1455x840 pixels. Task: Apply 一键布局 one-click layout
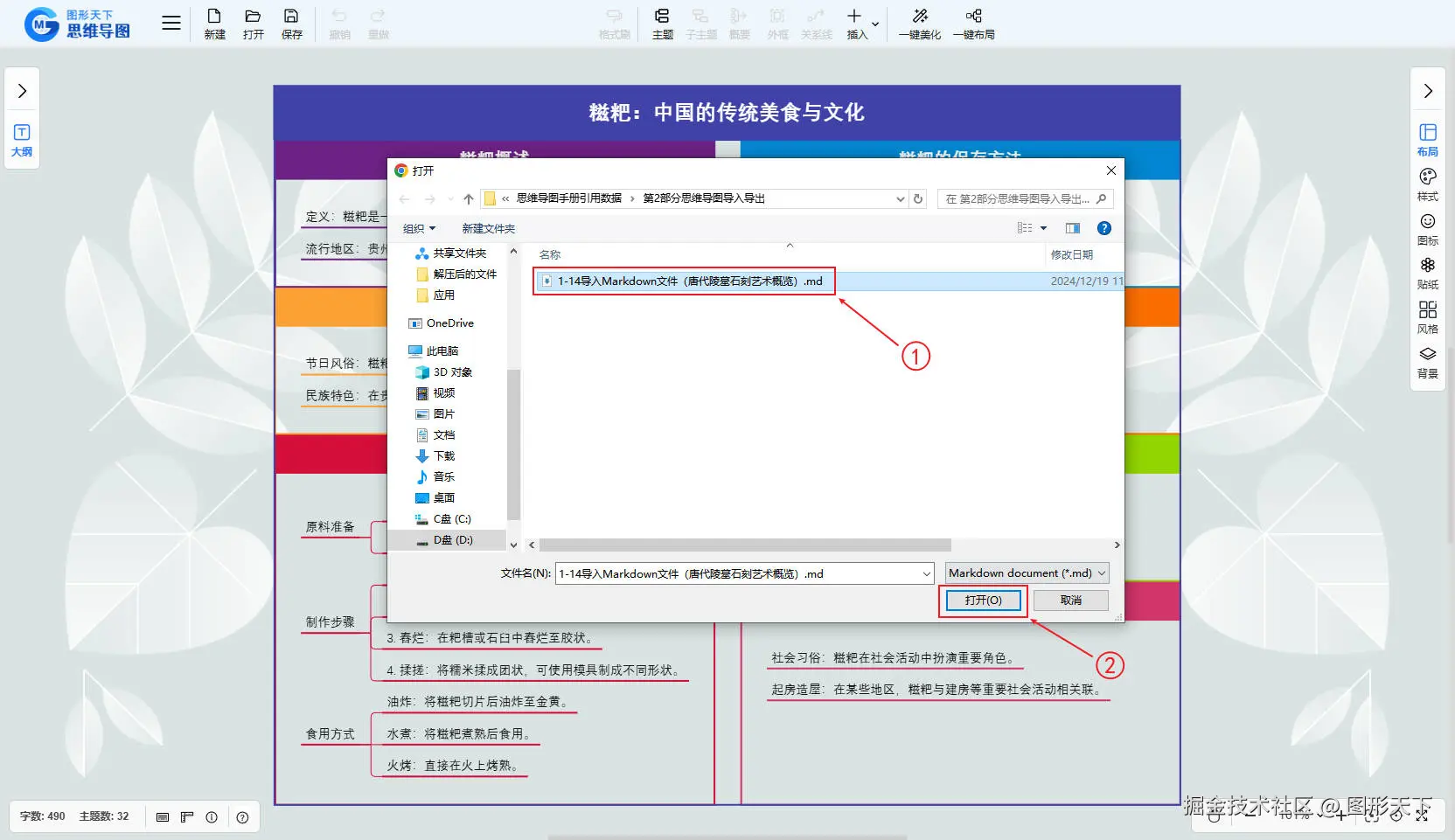(x=973, y=24)
